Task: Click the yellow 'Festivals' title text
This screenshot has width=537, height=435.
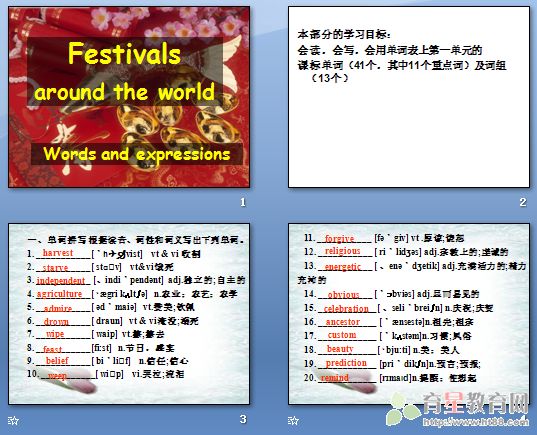Action: point(124,53)
